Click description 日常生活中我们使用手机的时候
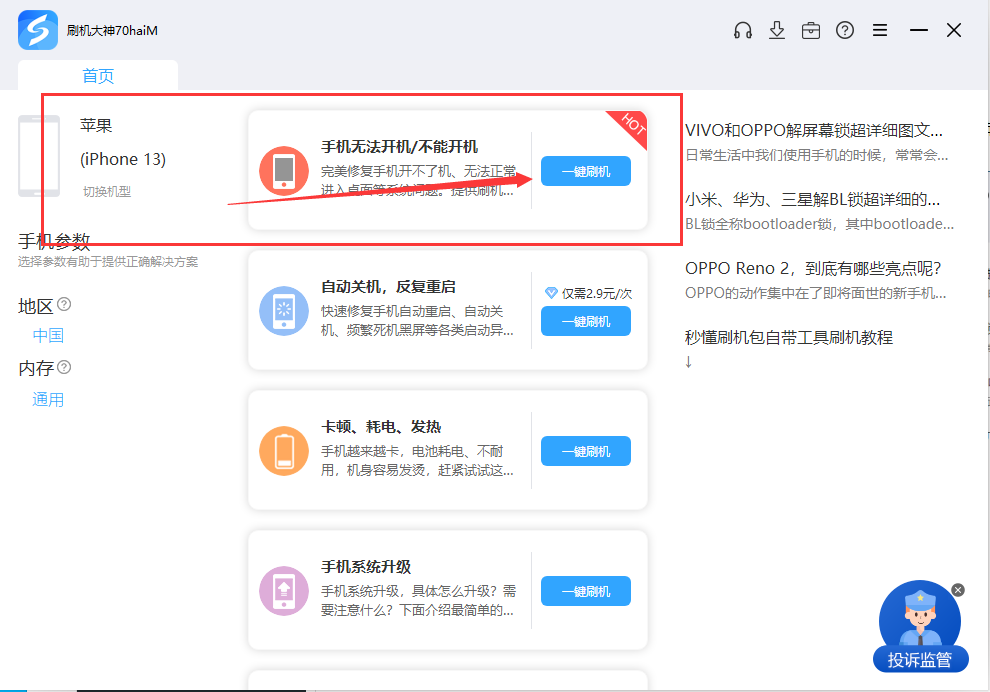 coord(816,155)
